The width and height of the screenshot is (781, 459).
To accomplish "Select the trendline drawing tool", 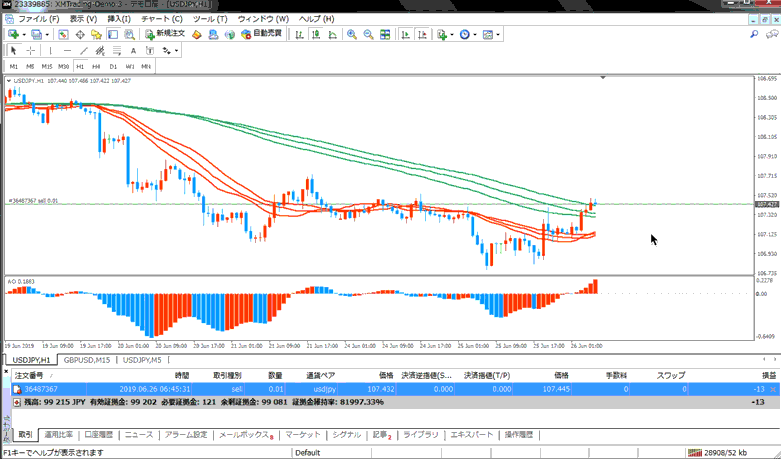I will (x=84, y=50).
